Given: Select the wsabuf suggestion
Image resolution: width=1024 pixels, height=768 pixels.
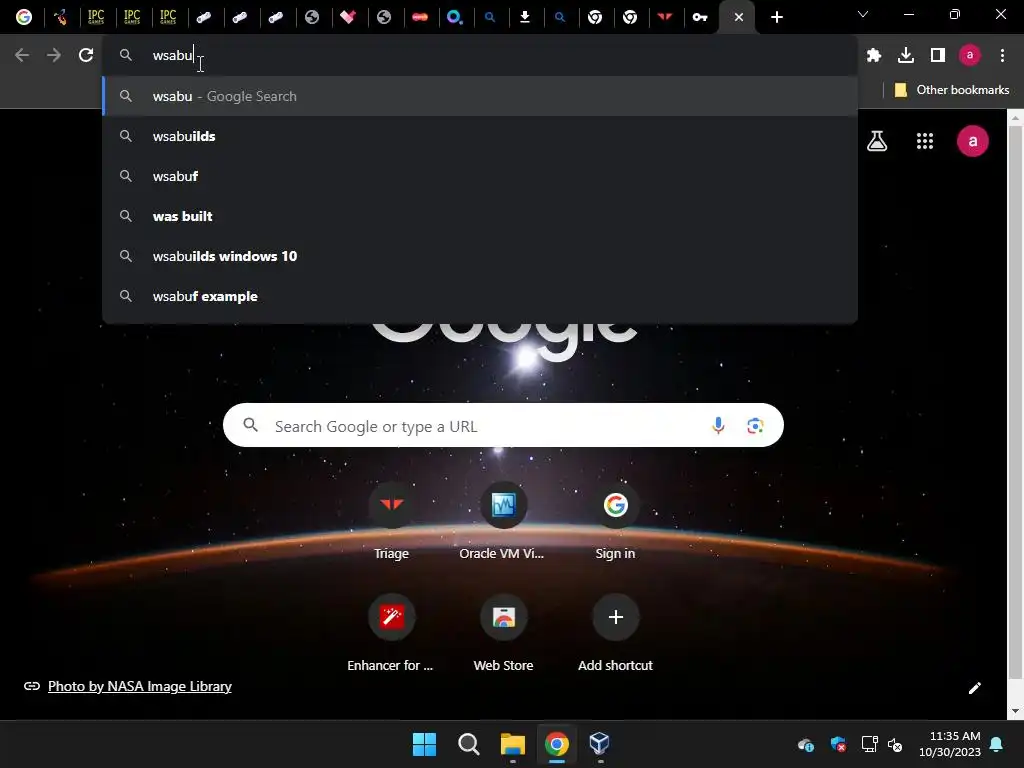Looking at the screenshot, I should click(x=479, y=176).
